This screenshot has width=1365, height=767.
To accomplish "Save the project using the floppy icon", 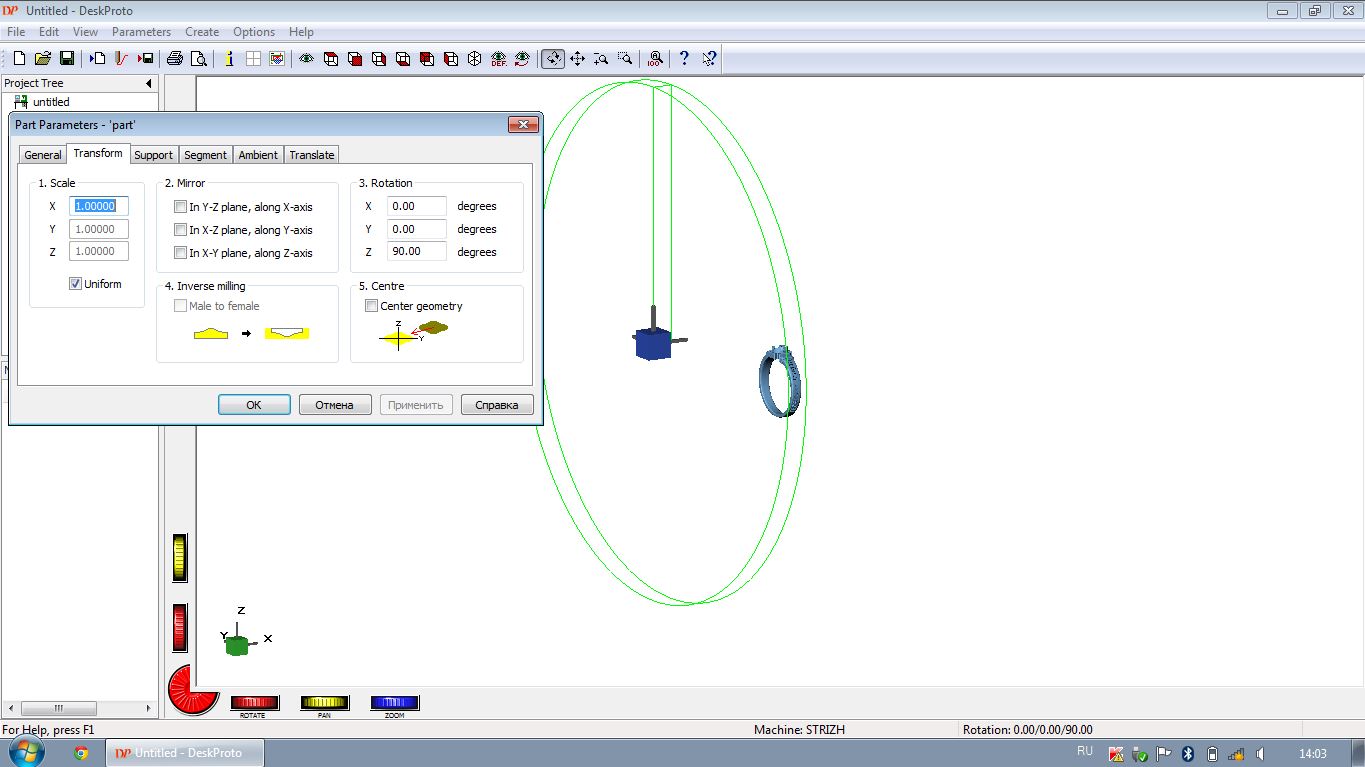I will coord(67,59).
